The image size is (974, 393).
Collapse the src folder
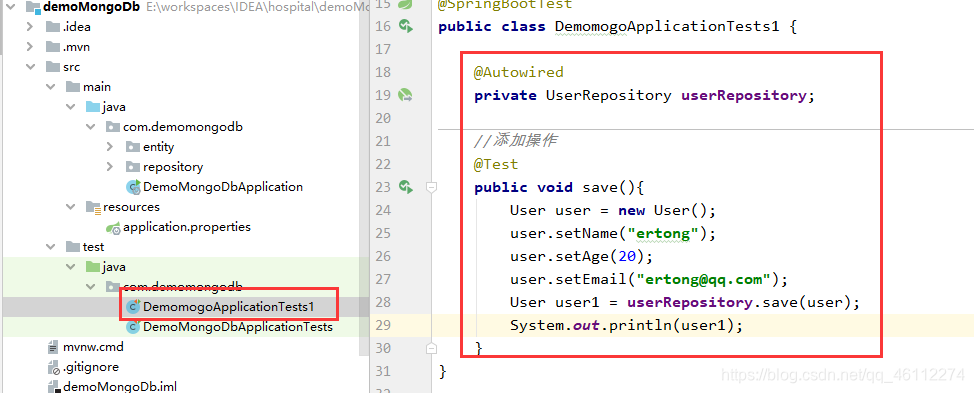pyautogui.click(x=30, y=67)
